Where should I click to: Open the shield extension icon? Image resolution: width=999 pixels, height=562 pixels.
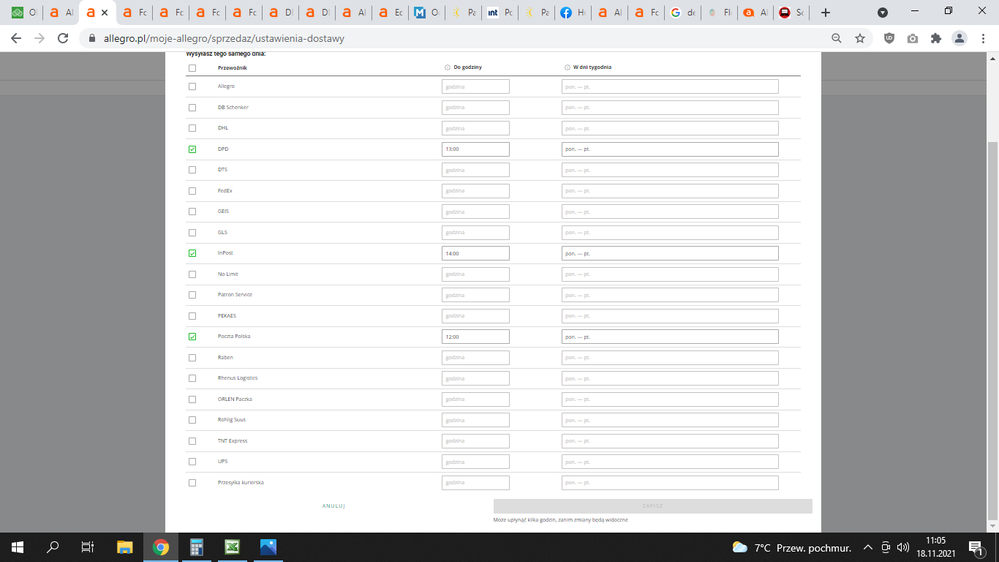pyautogui.click(x=889, y=38)
